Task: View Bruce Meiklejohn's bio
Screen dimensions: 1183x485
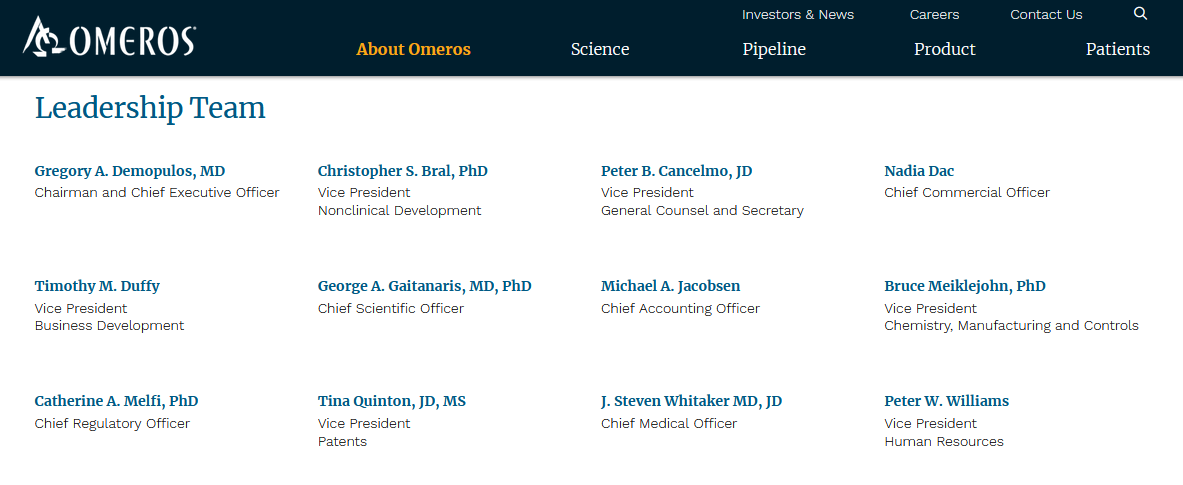Action: (965, 287)
